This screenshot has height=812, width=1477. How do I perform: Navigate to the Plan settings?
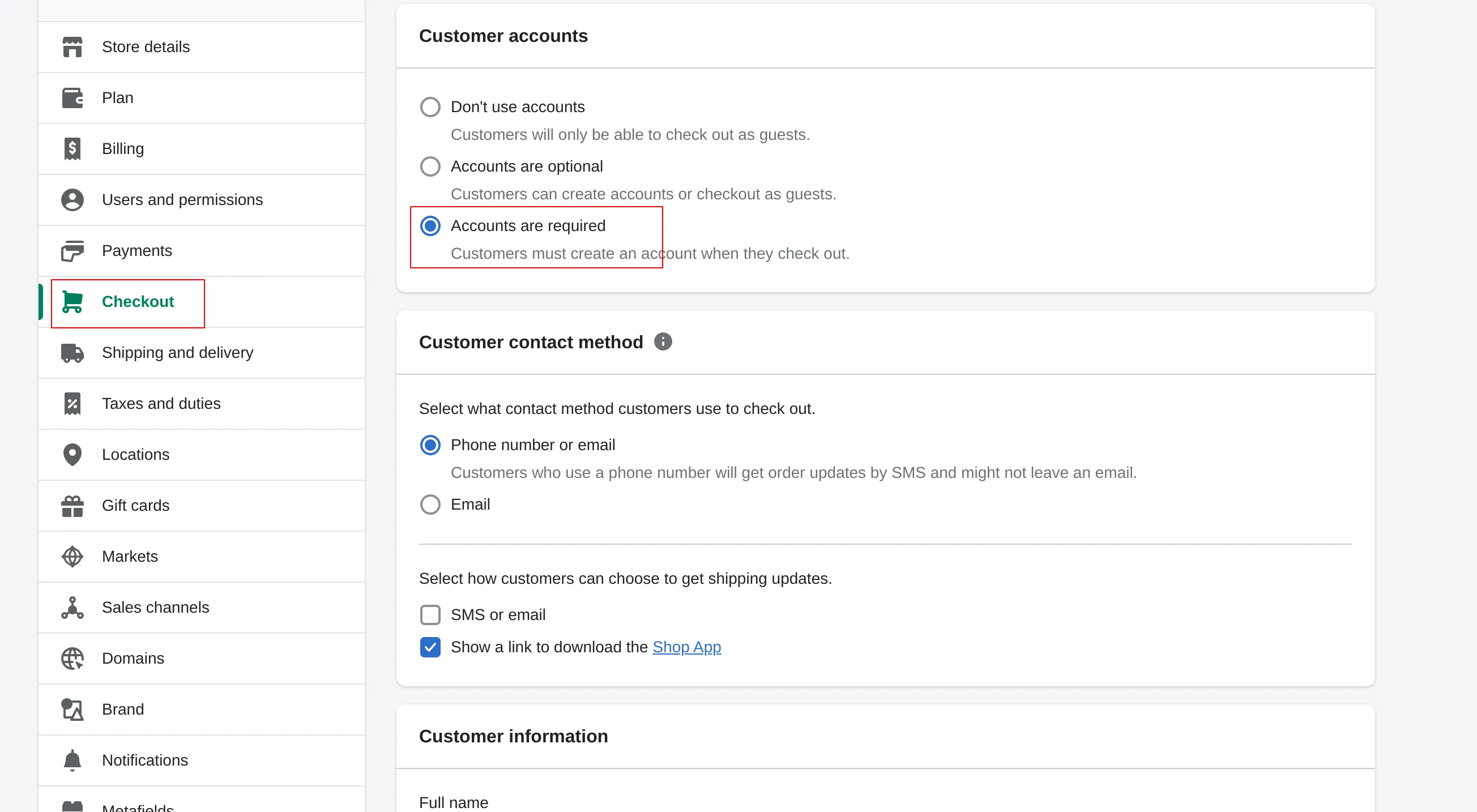pyautogui.click(x=118, y=98)
